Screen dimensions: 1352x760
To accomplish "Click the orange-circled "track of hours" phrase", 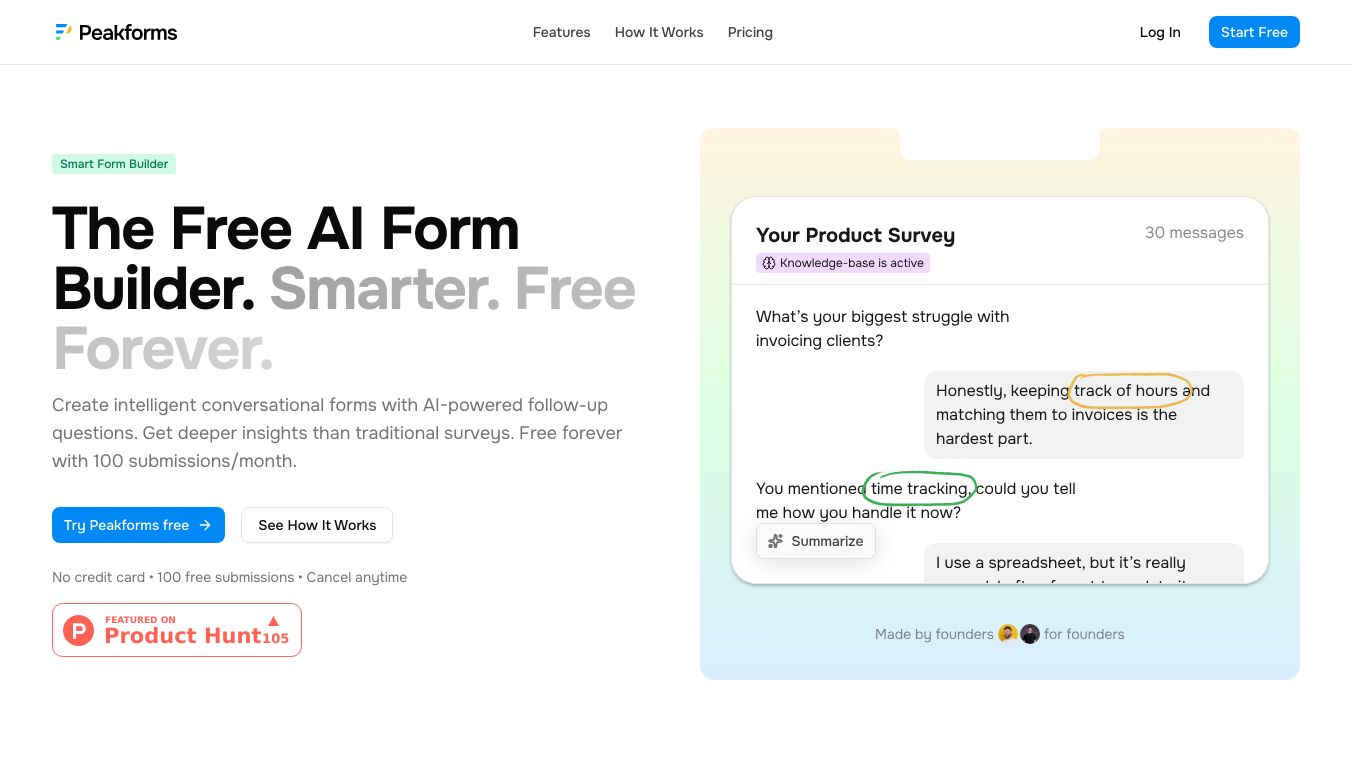I will click(1129, 390).
